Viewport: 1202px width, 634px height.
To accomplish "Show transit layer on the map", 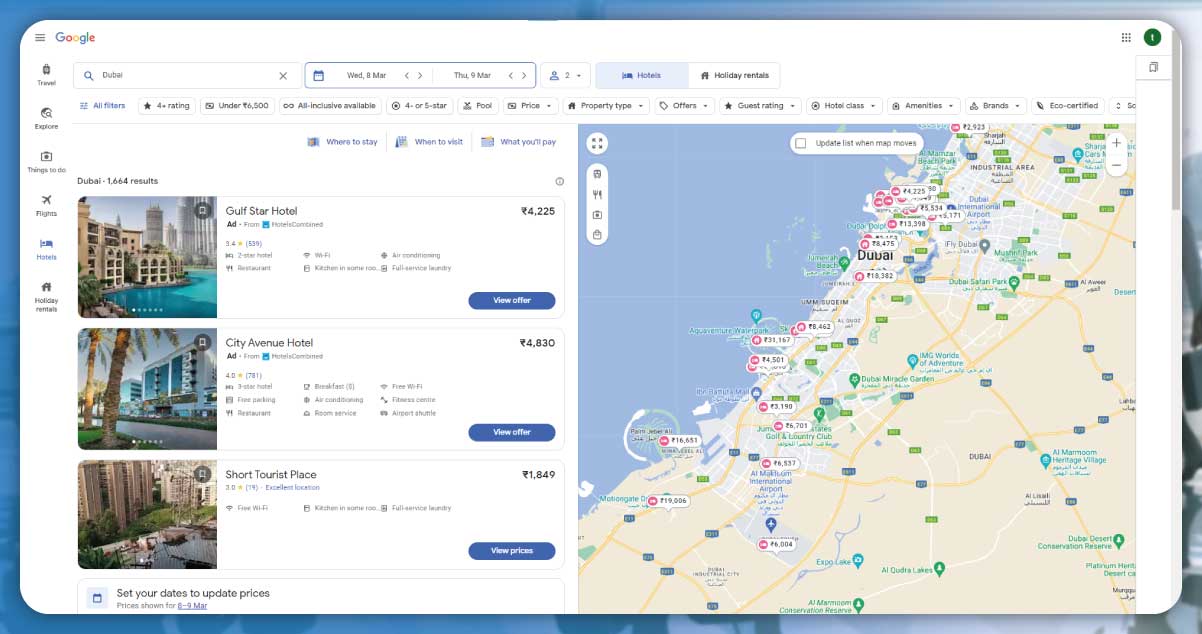I will (597, 173).
